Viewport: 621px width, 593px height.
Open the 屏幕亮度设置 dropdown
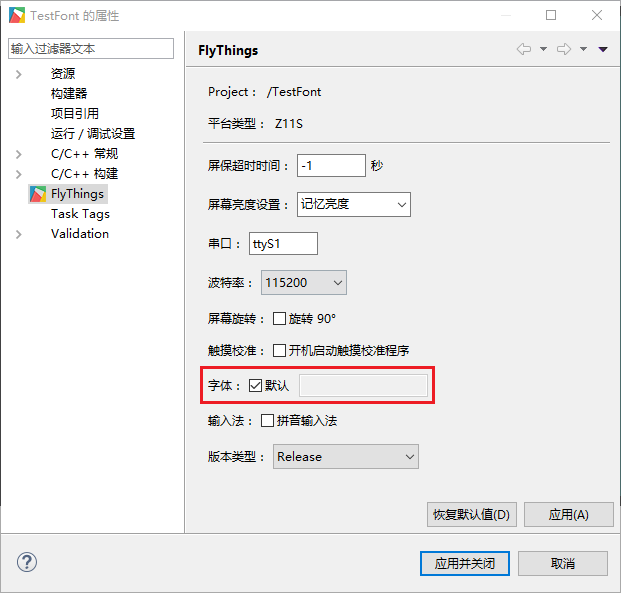tap(354, 204)
